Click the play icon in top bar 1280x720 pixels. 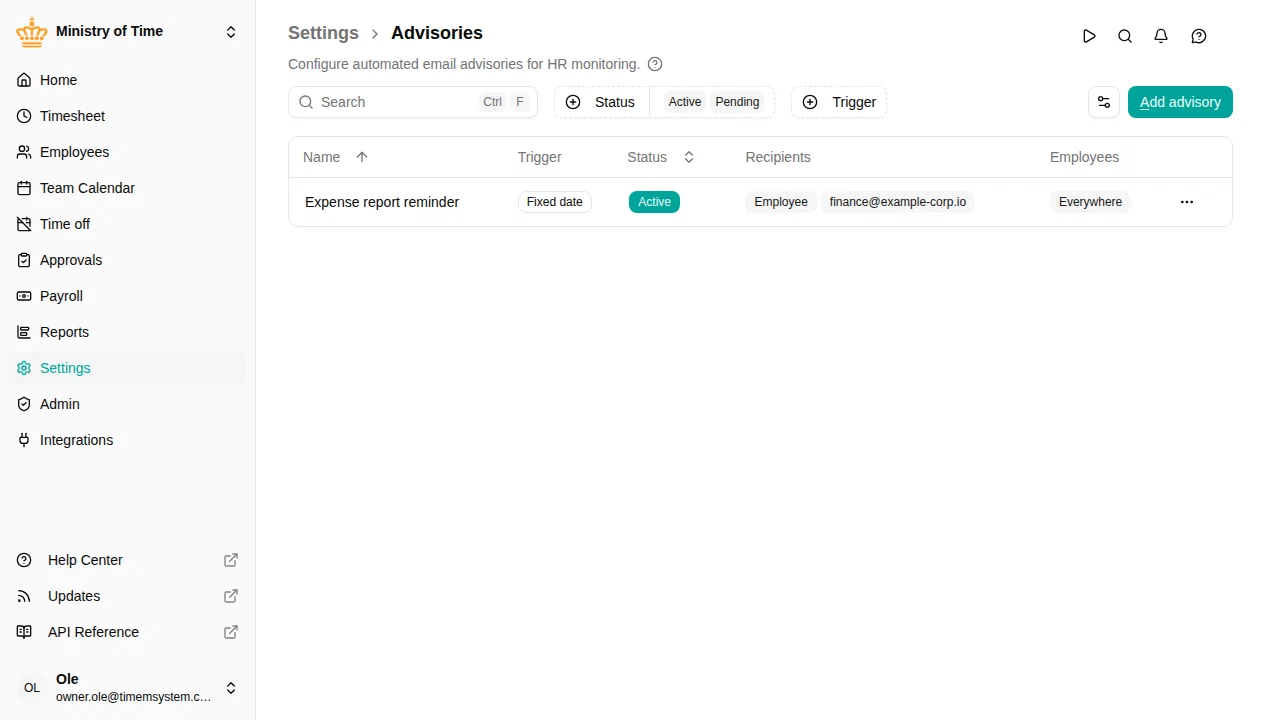click(1089, 36)
